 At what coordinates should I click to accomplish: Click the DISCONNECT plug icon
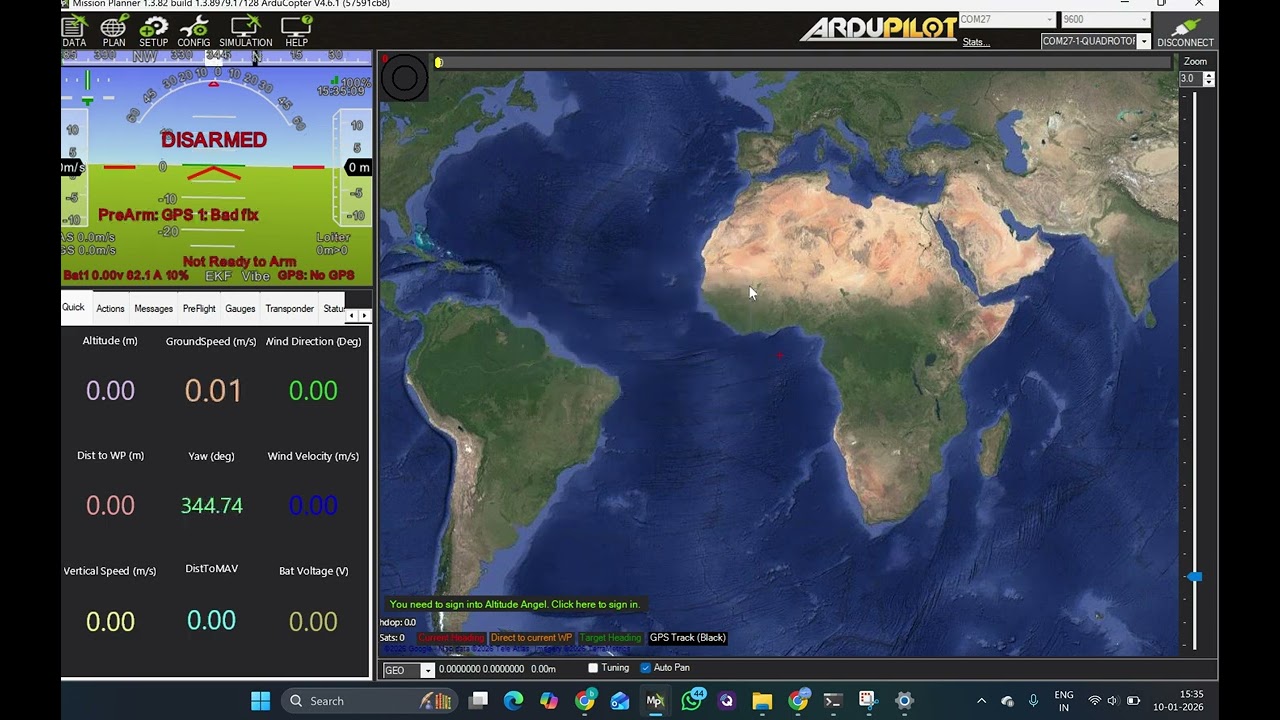pos(1185,32)
